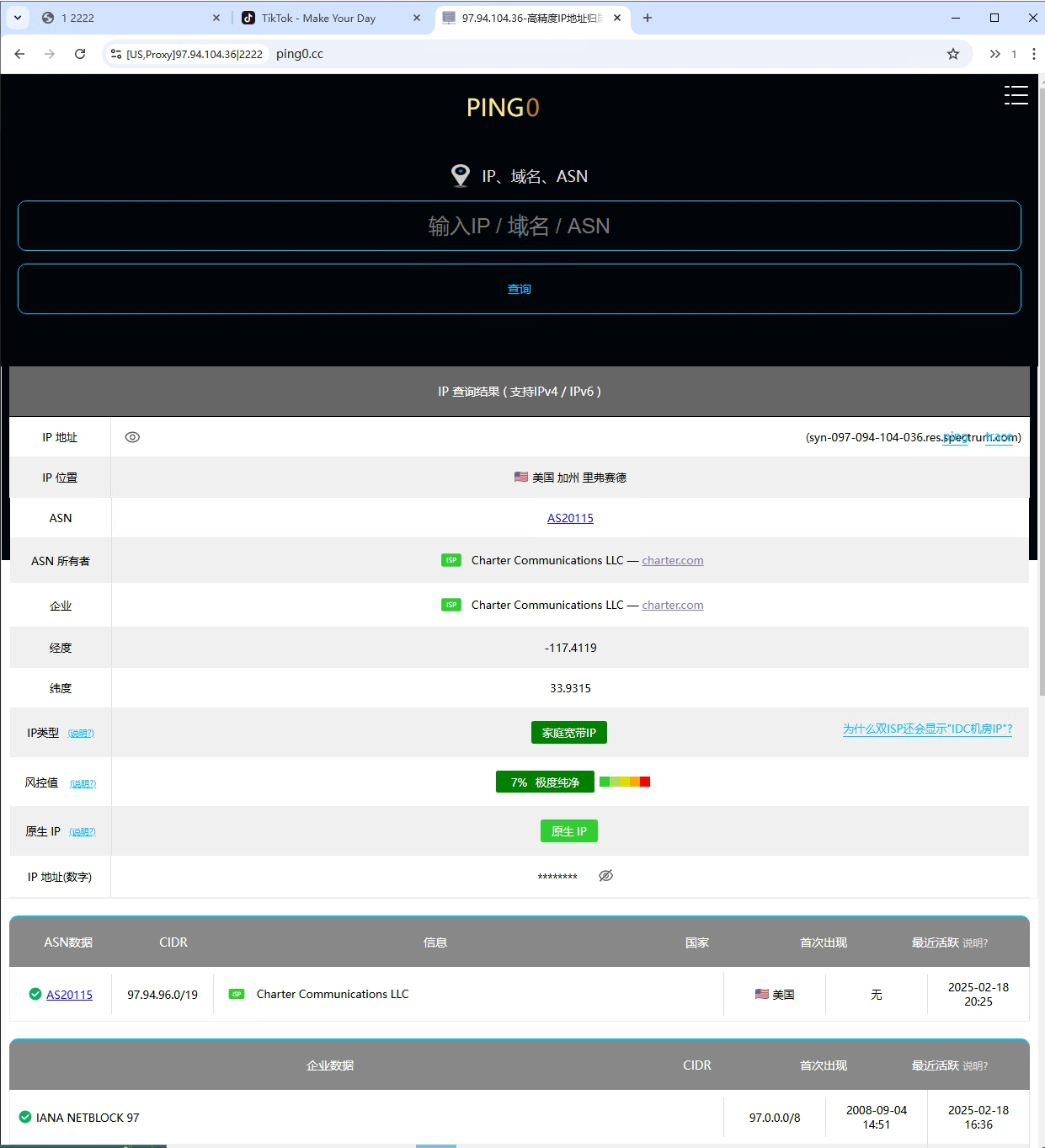Image resolution: width=1045 pixels, height=1148 pixels.
Task: Click the risk value color gradient bar
Action: point(624,781)
